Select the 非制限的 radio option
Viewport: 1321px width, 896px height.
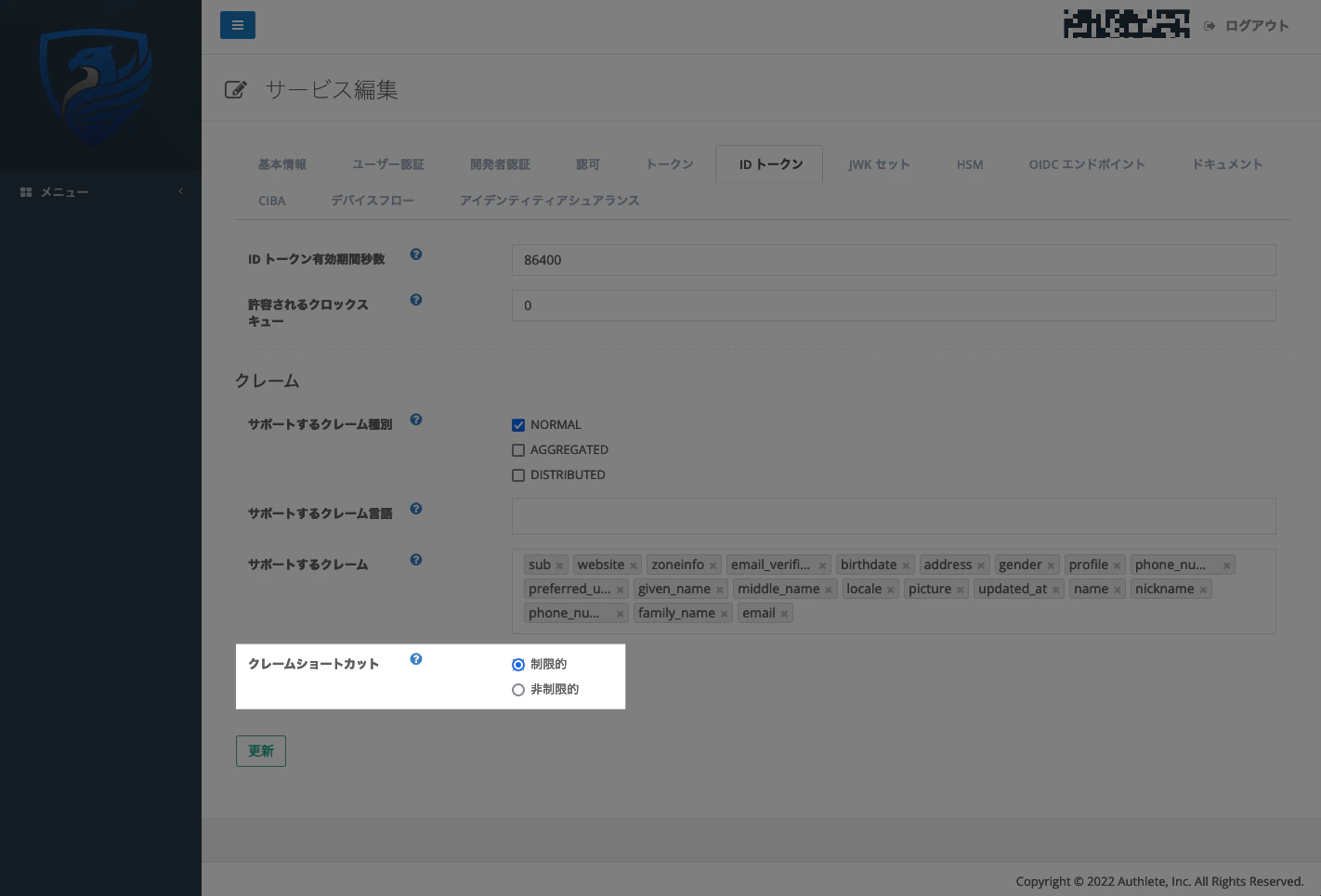[518, 689]
